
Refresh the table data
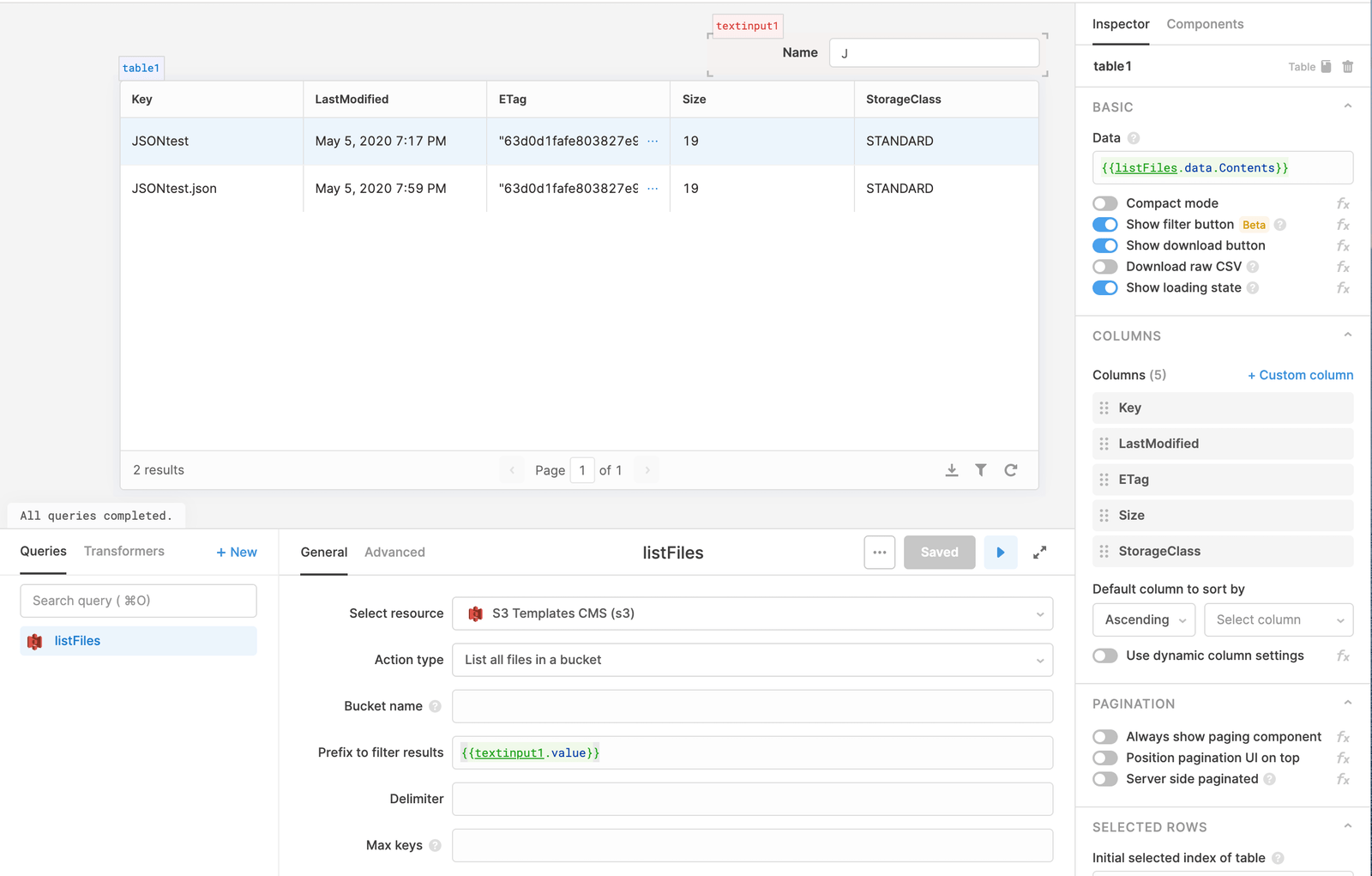point(1011,470)
